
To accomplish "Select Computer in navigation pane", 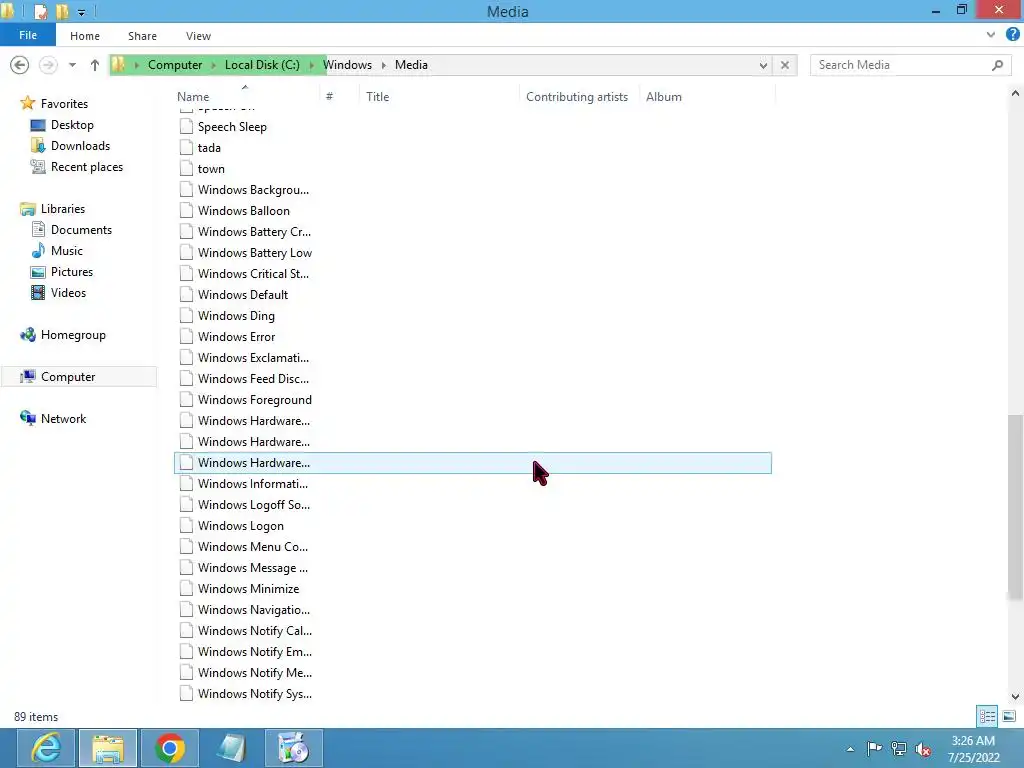I will click(x=68, y=377).
